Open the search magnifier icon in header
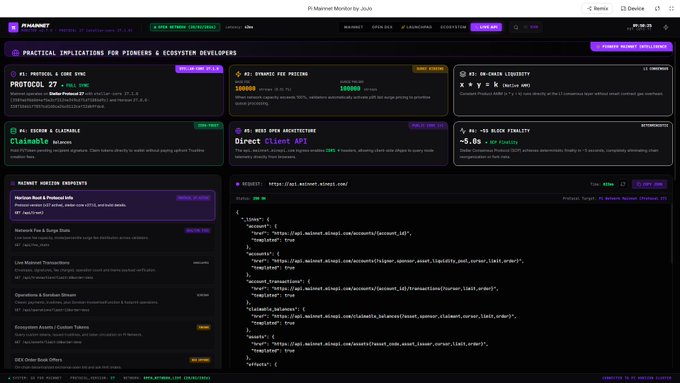This screenshot has width=680, height=383. coord(516,27)
